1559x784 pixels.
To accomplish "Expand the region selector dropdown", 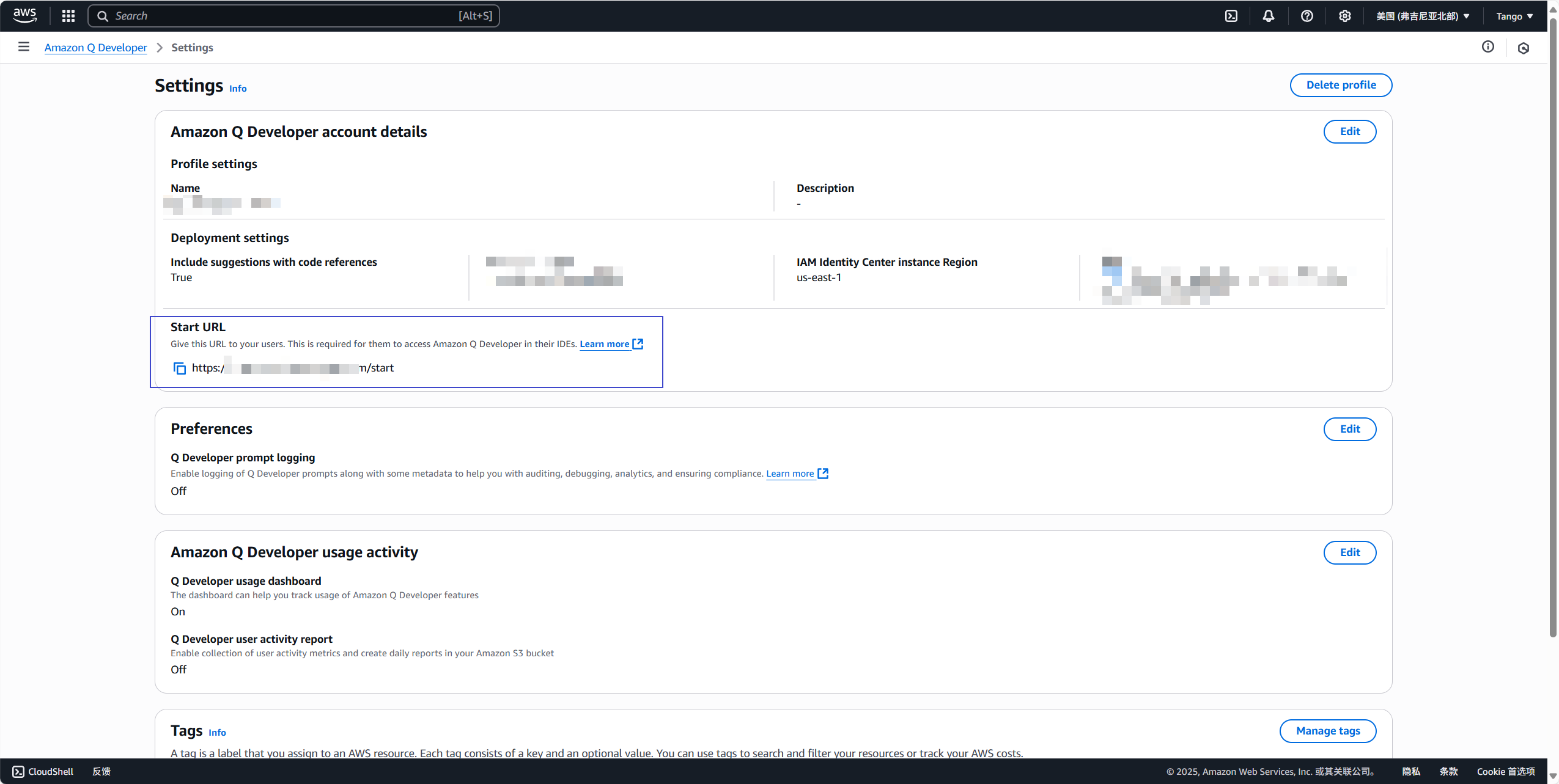I will [x=1422, y=16].
